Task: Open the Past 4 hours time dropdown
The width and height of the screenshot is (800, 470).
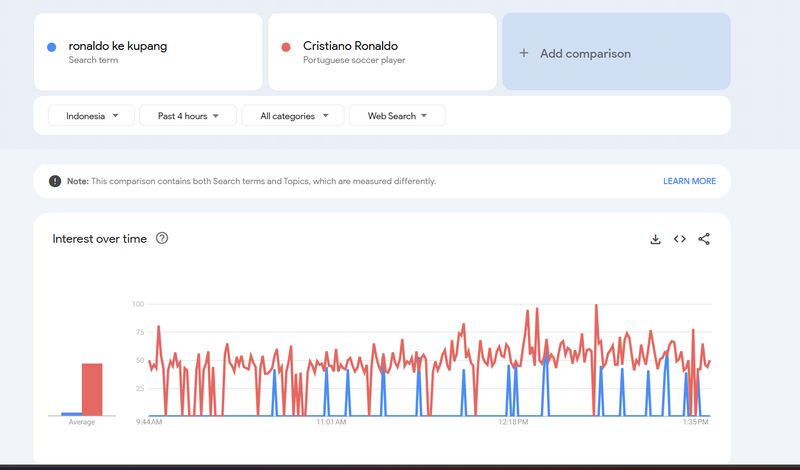Action: click(188, 116)
